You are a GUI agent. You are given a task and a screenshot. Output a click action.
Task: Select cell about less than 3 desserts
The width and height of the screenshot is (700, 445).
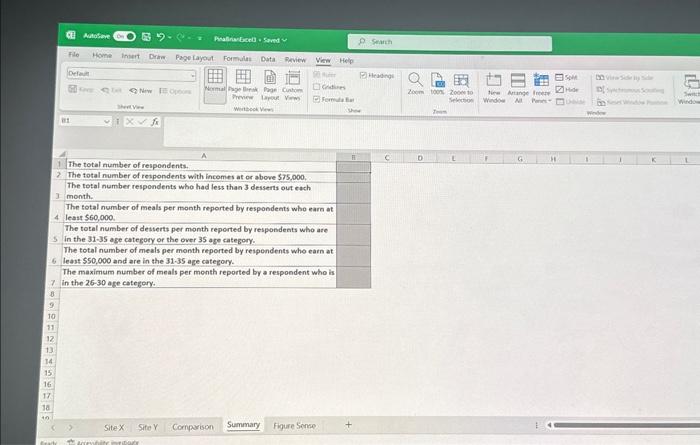click(x=200, y=191)
